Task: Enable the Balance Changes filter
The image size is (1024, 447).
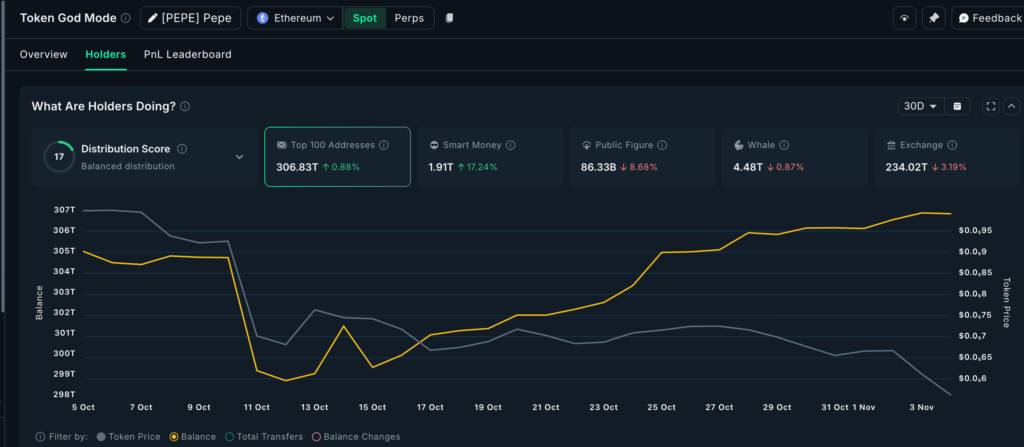Action: [356, 436]
